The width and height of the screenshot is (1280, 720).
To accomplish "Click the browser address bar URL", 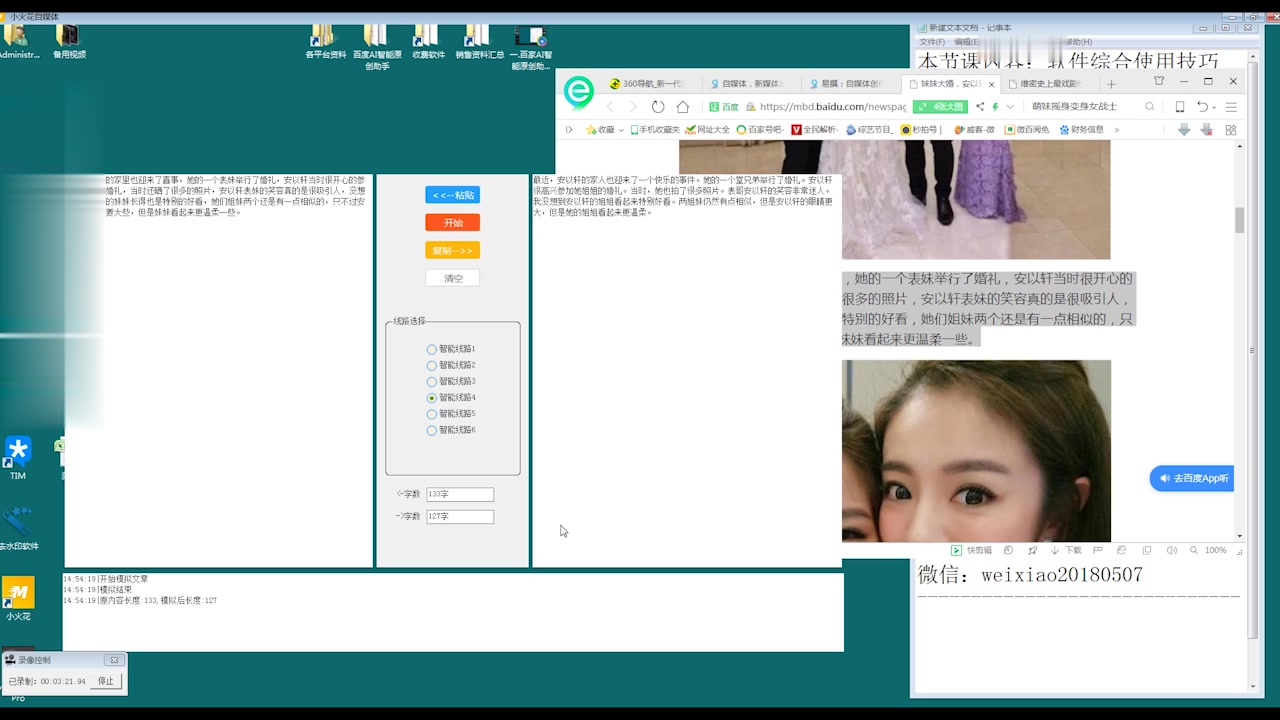I will pos(832,106).
